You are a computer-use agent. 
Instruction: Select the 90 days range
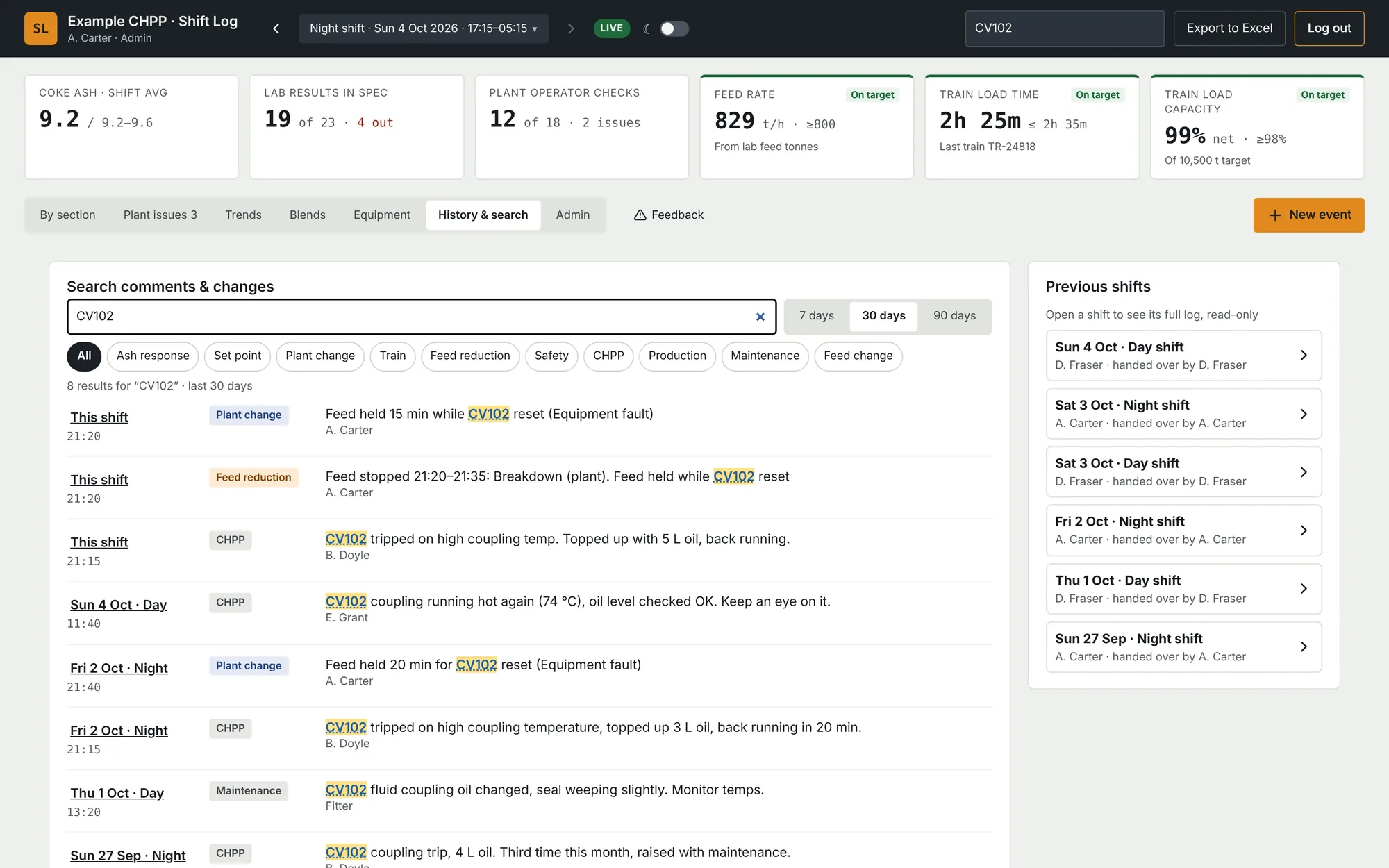pos(954,316)
